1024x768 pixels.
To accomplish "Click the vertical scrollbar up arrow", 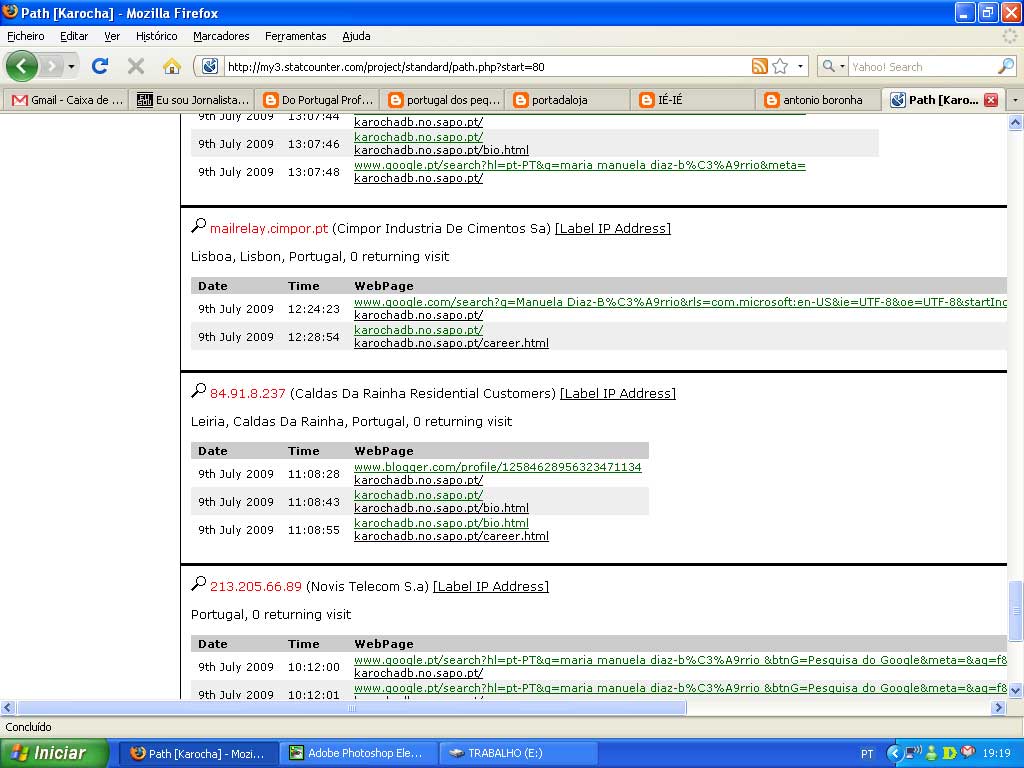I will click(1016, 122).
